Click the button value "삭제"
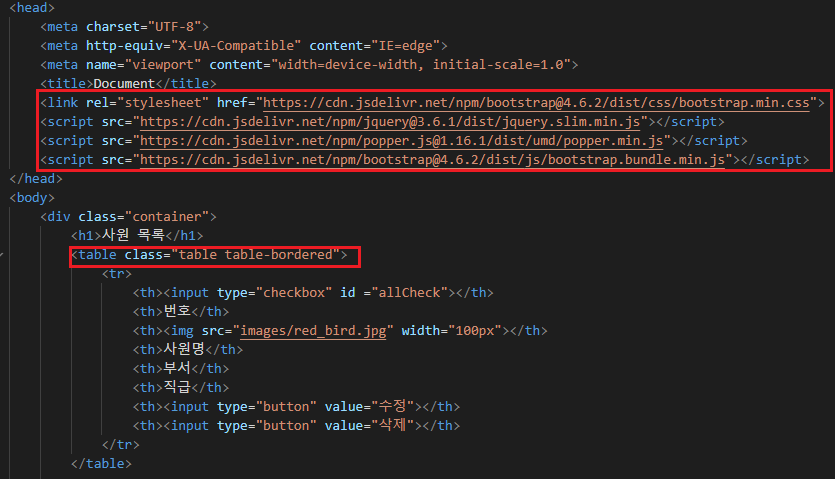835x479 pixels. click(392, 425)
